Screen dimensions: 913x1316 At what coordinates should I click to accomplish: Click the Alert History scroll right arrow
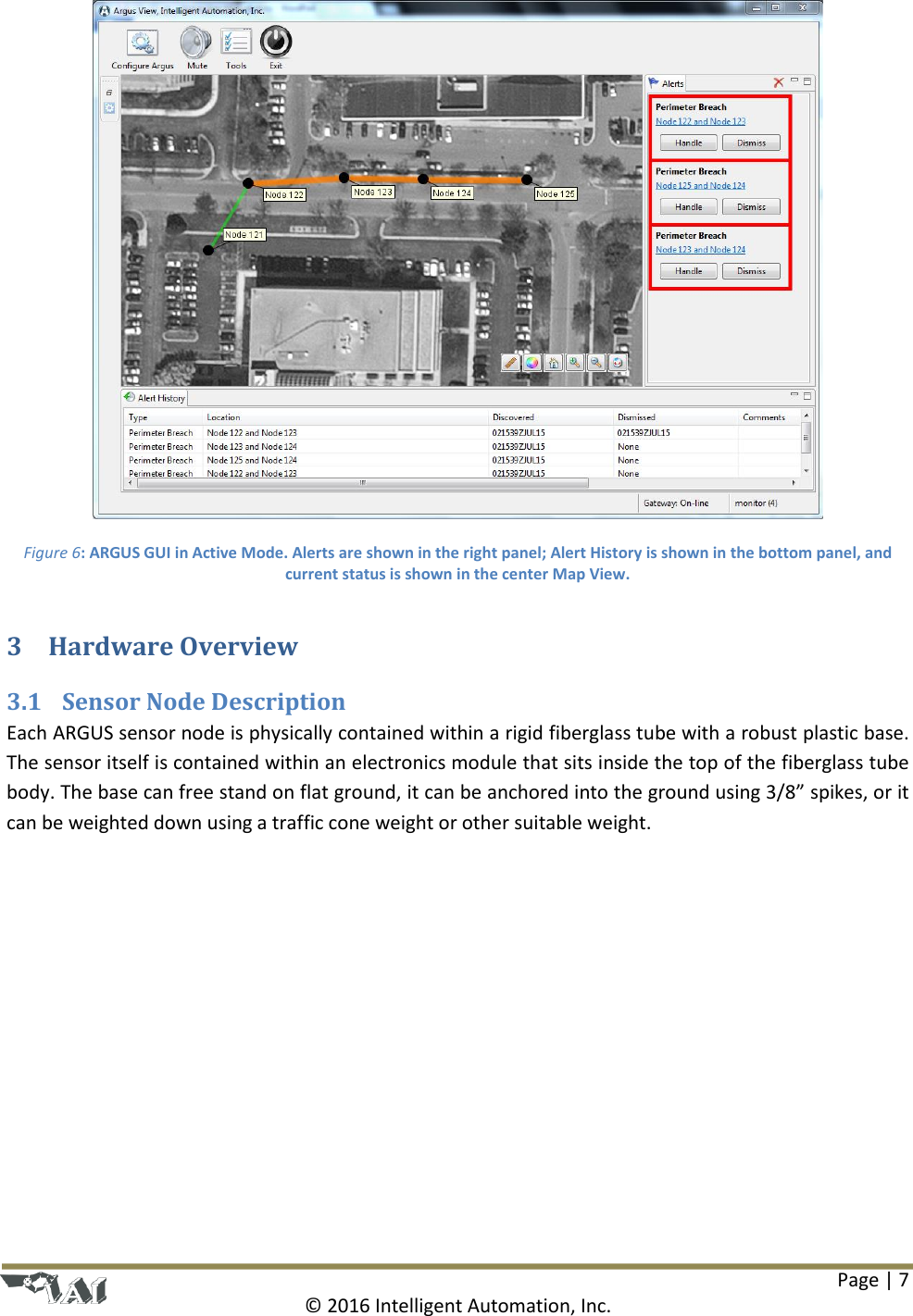point(794,483)
